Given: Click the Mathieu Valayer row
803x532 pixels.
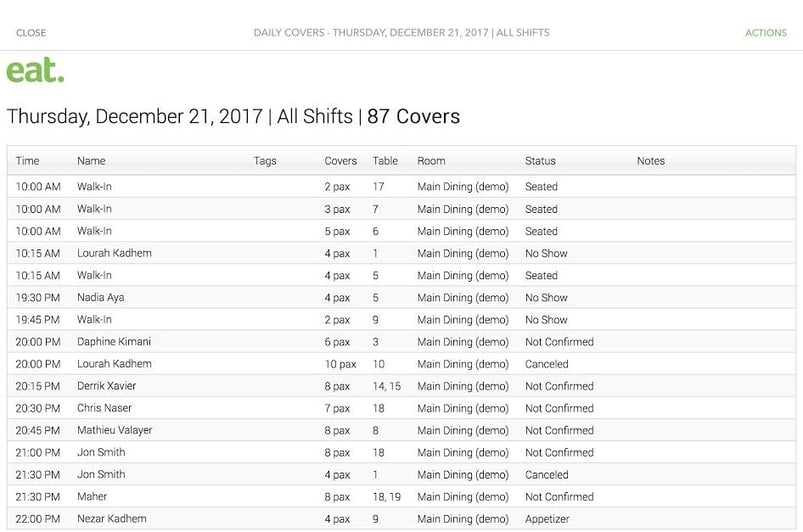Looking at the screenshot, I should click(402, 430).
